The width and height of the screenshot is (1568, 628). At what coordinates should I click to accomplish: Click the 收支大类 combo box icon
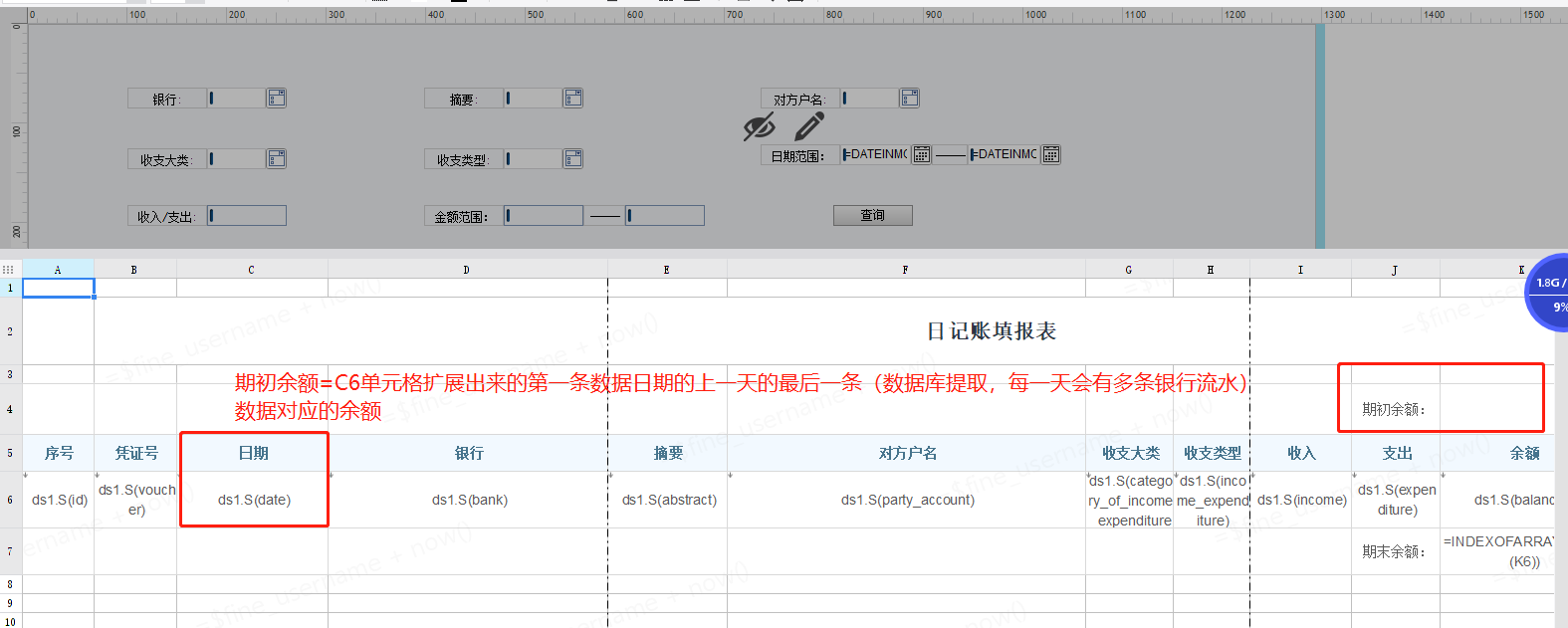coord(276,159)
